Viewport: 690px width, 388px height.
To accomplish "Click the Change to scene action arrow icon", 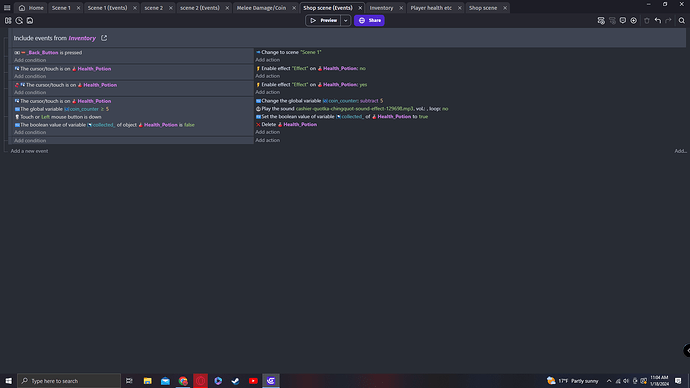I will point(258,52).
